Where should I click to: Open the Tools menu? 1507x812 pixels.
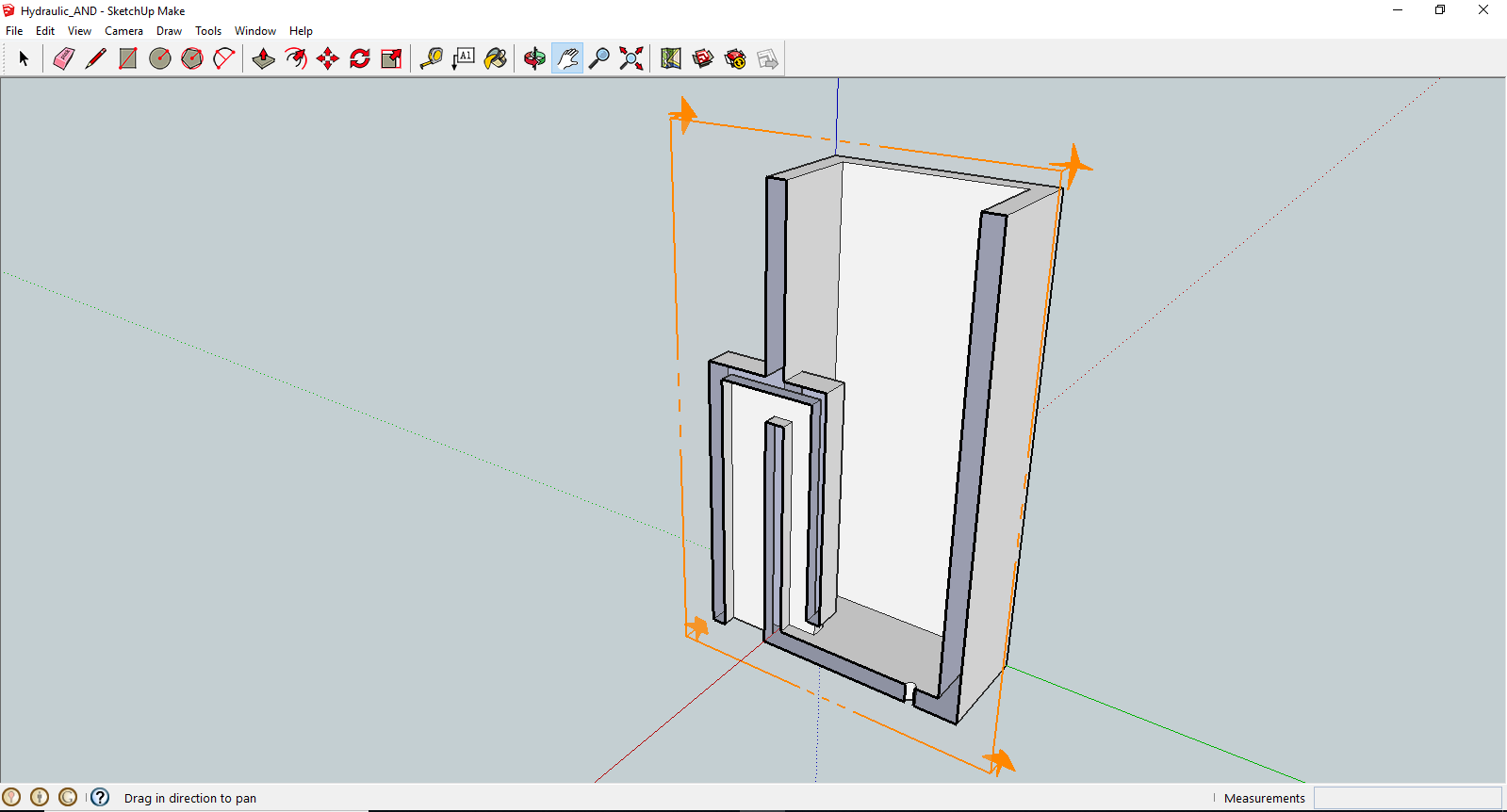(x=208, y=31)
